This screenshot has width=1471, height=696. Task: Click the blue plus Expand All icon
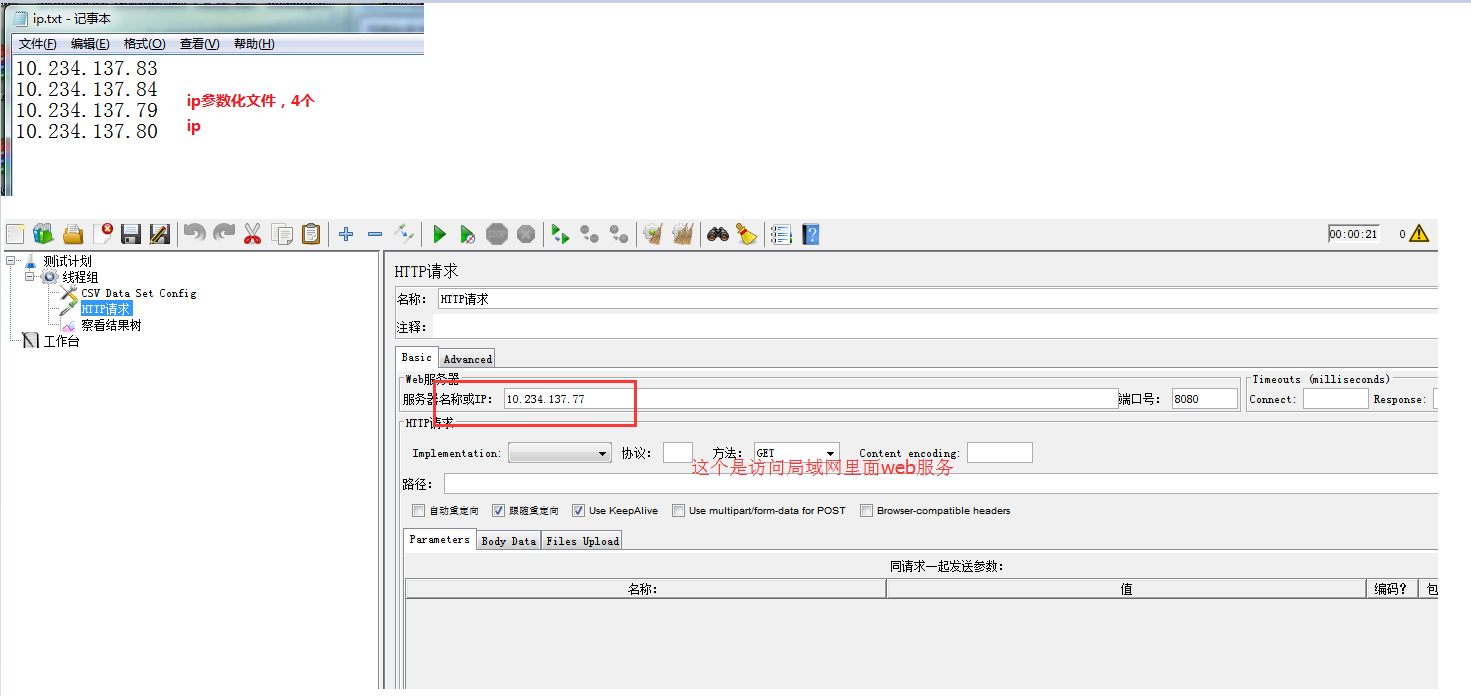(x=346, y=234)
